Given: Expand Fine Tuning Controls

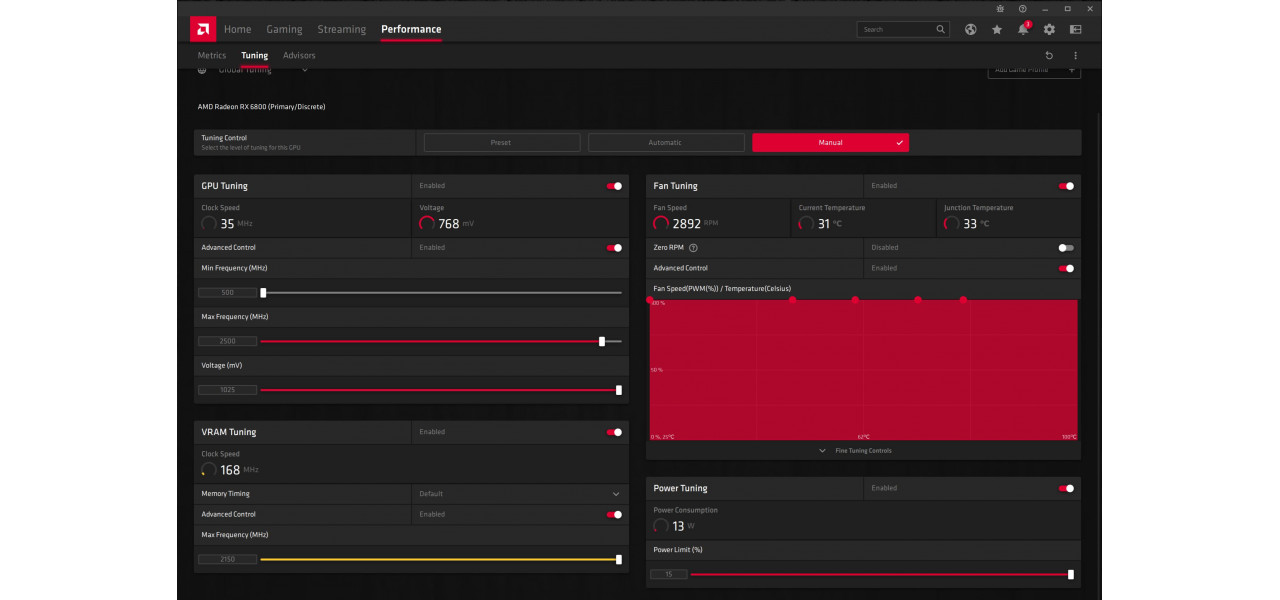Looking at the screenshot, I should pyautogui.click(x=855, y=451).
